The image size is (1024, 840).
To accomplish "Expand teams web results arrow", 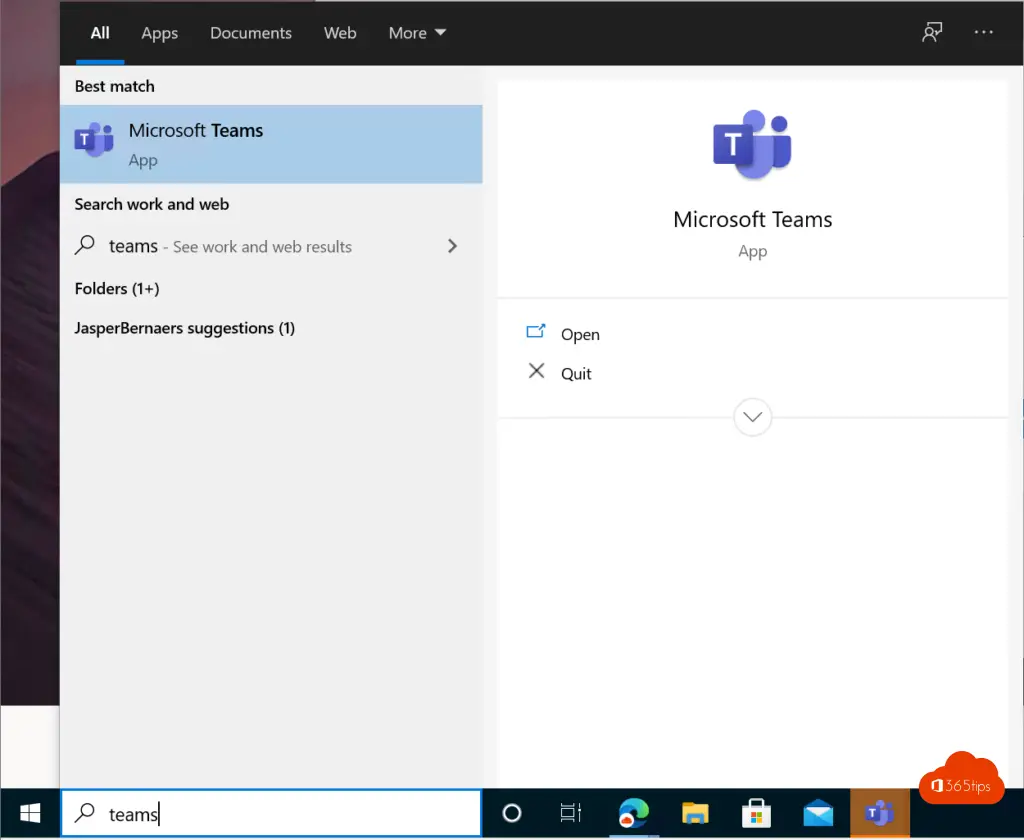I will [452, 246].
